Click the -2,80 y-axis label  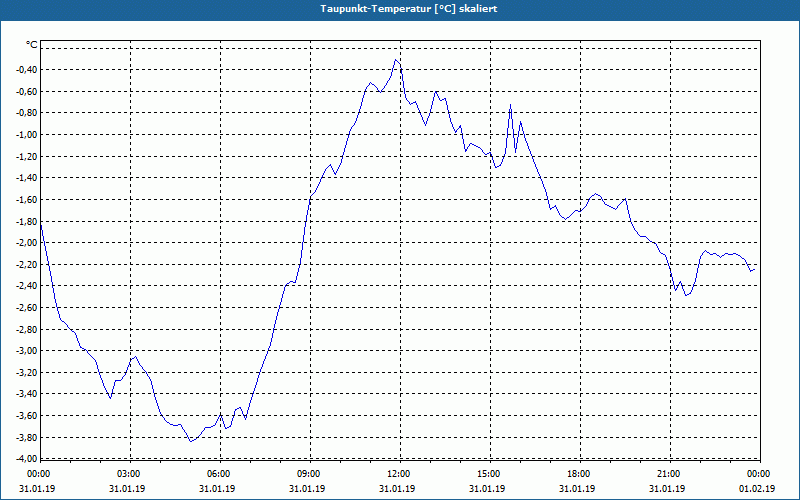coord(28,329)
